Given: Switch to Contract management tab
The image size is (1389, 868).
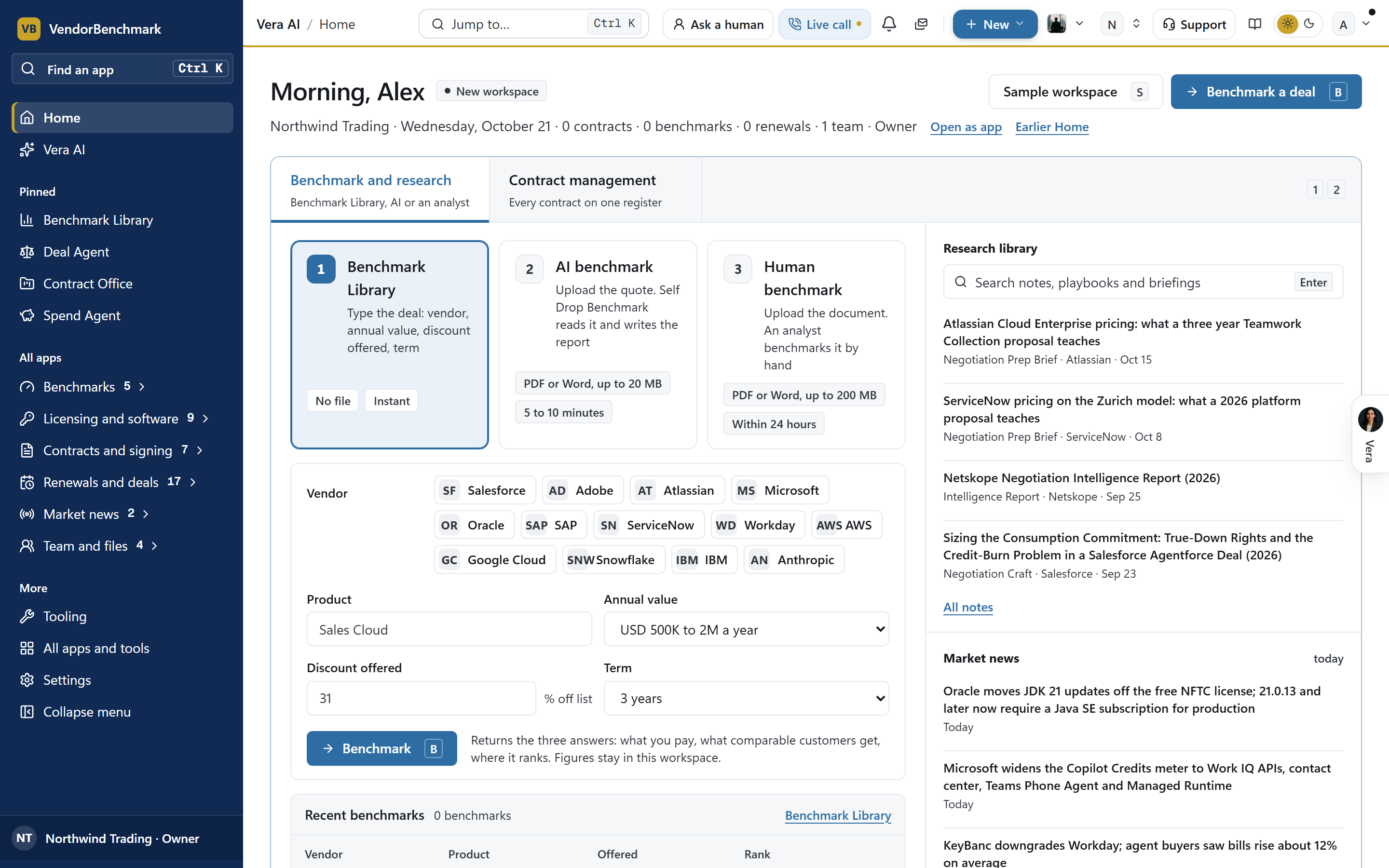Looking at the screenshot, I should tap(595, 190).
